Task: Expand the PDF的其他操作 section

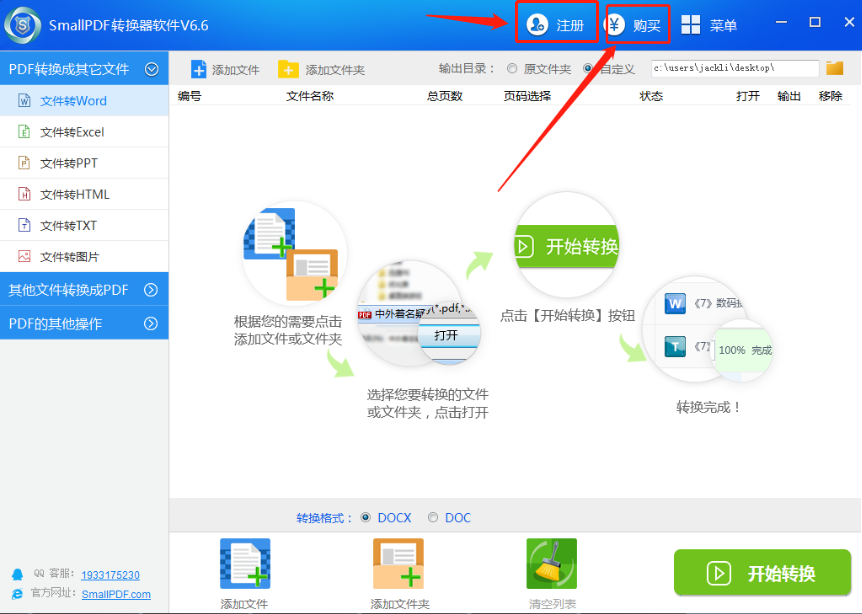Action: (x=84, y=323)
